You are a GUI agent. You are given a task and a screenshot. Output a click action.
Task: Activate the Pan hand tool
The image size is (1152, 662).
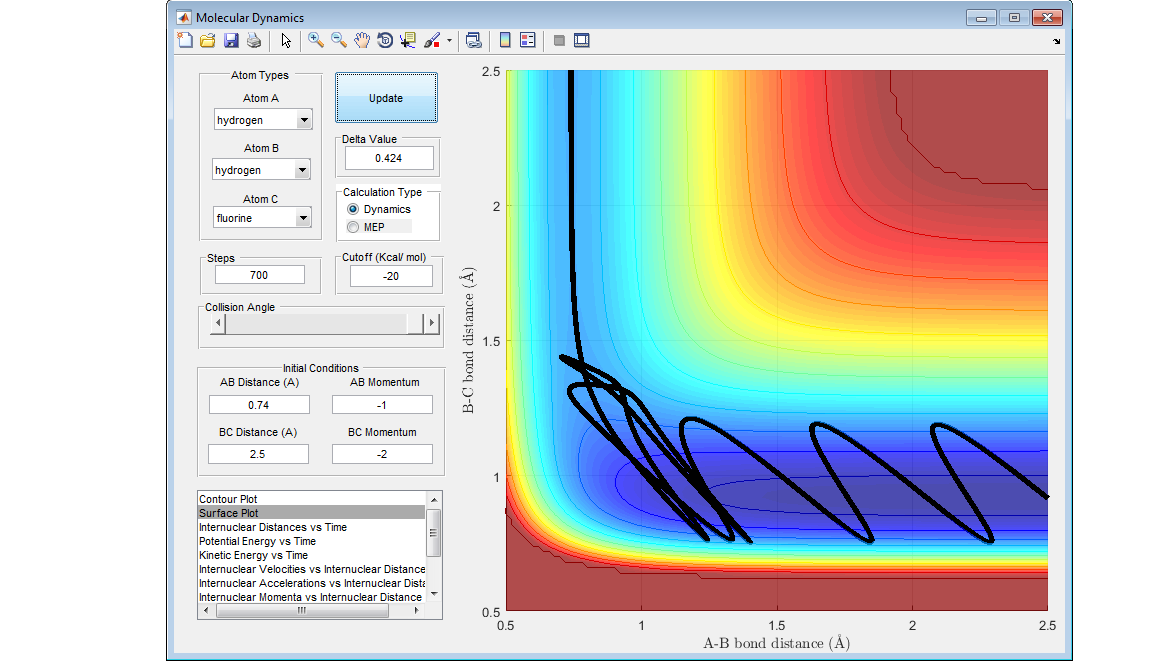click(x=362, y=40)
